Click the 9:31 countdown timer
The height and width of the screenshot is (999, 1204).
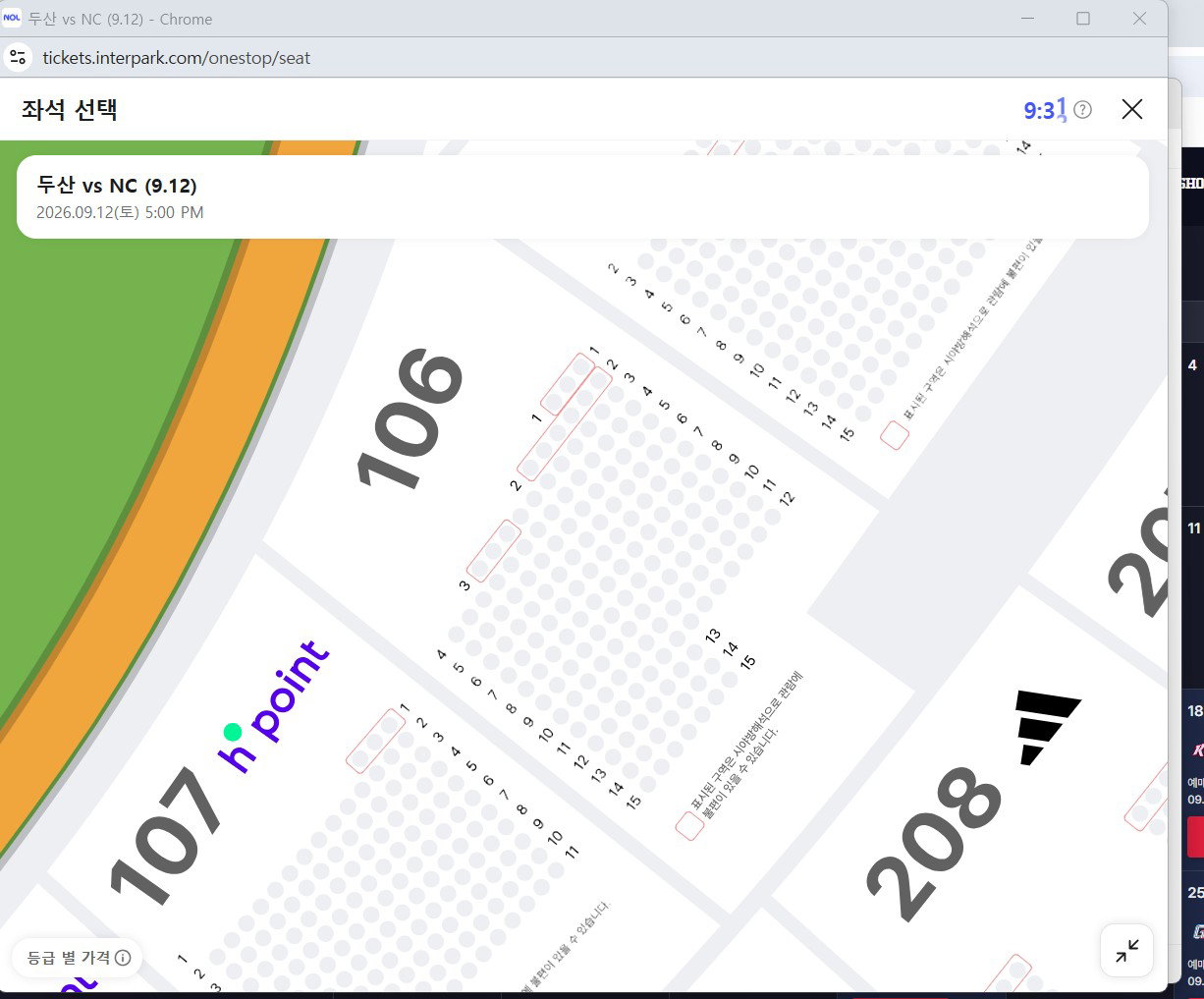(1044, 110)
